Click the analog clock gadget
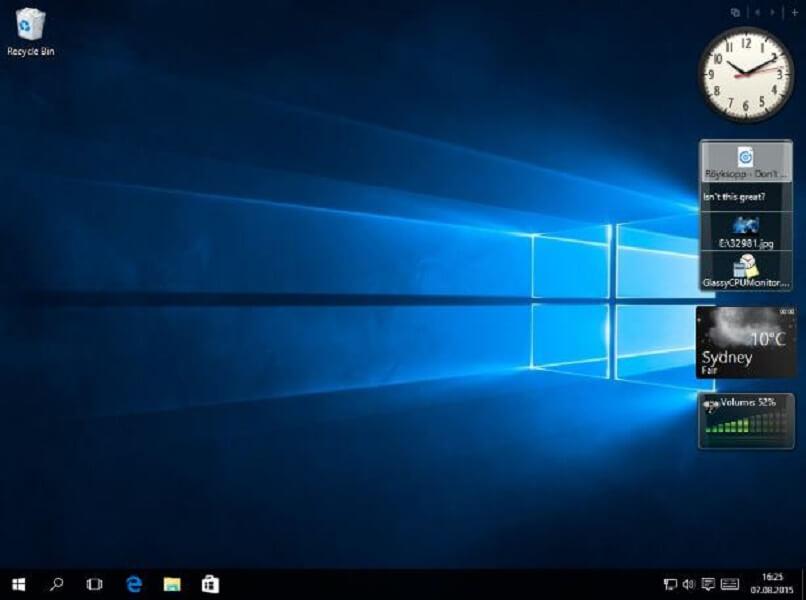The height and width of the screenshot is (600, 806). (x=745, y=72)
